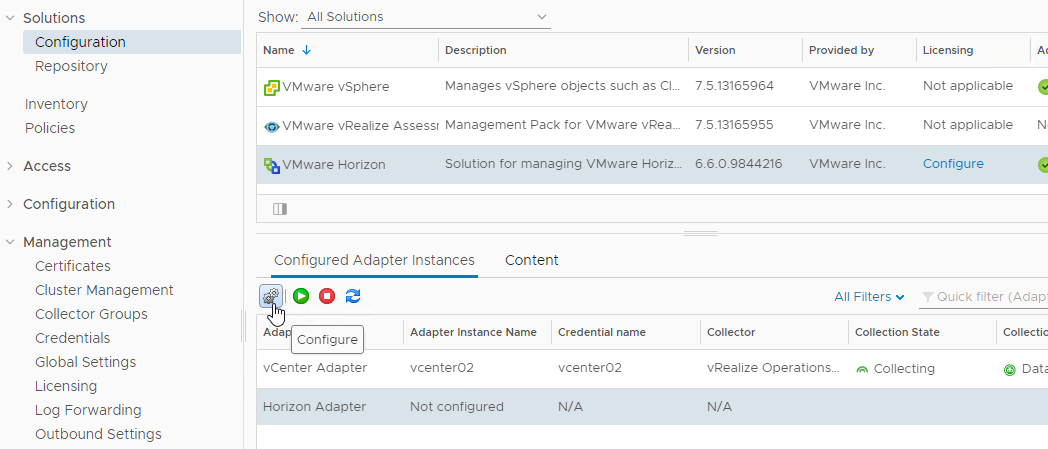The height and width of the screenshot is (449, 1048).
Task: Open the column chooser icon below solutions table
Action: [280, 209]
